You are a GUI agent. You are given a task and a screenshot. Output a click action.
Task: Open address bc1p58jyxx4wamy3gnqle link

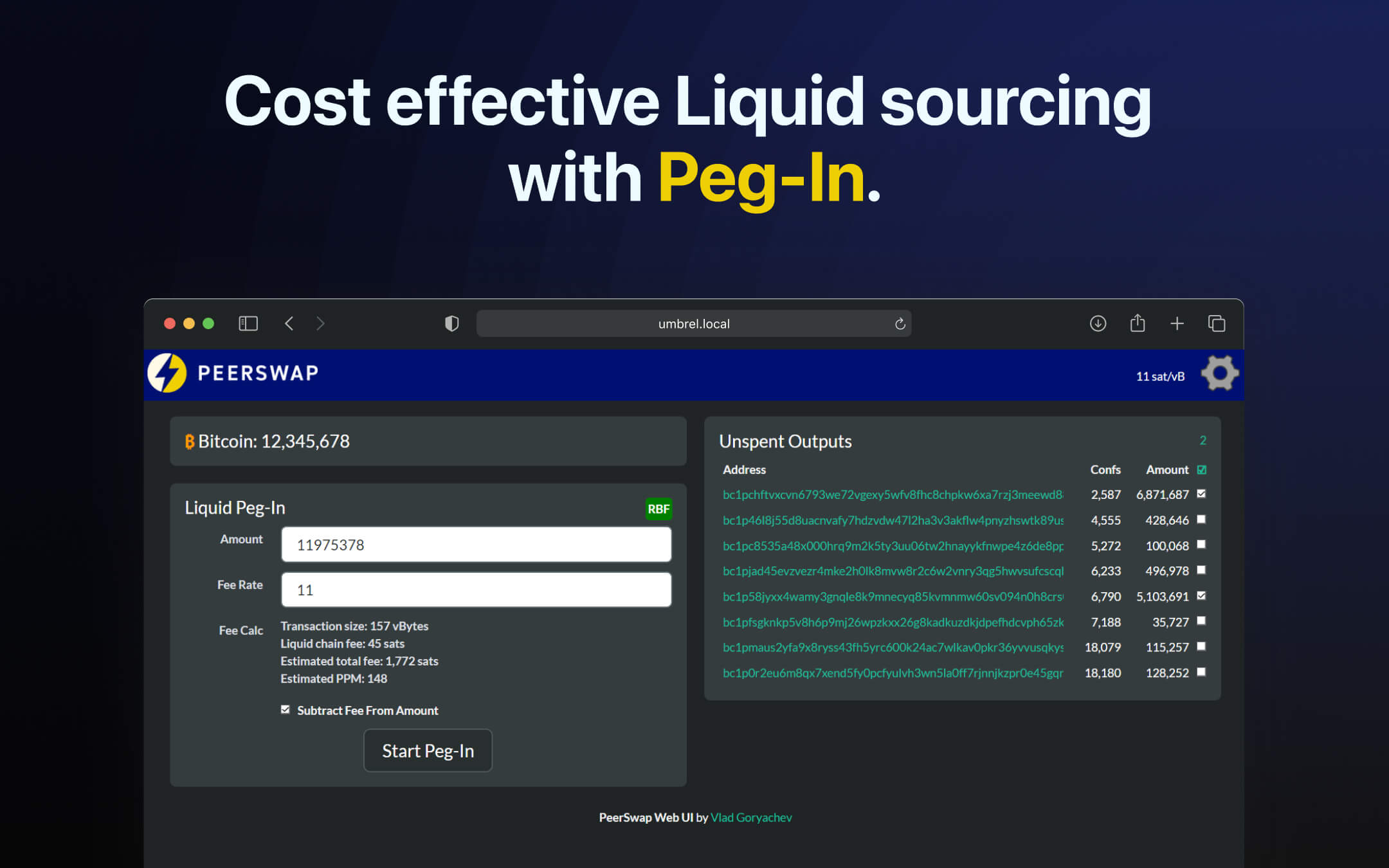pyautogui.click(x=893, y=597)
